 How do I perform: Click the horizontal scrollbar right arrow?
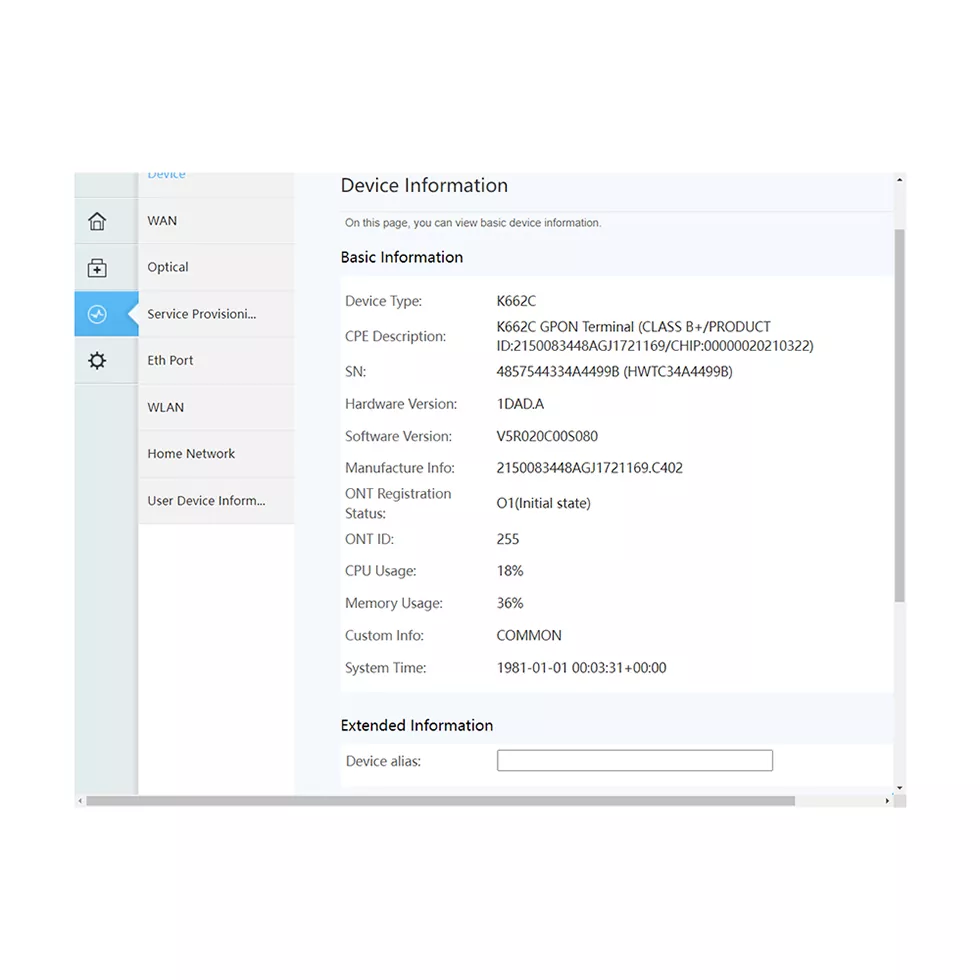pyautogui.click(x=887, y=801)
